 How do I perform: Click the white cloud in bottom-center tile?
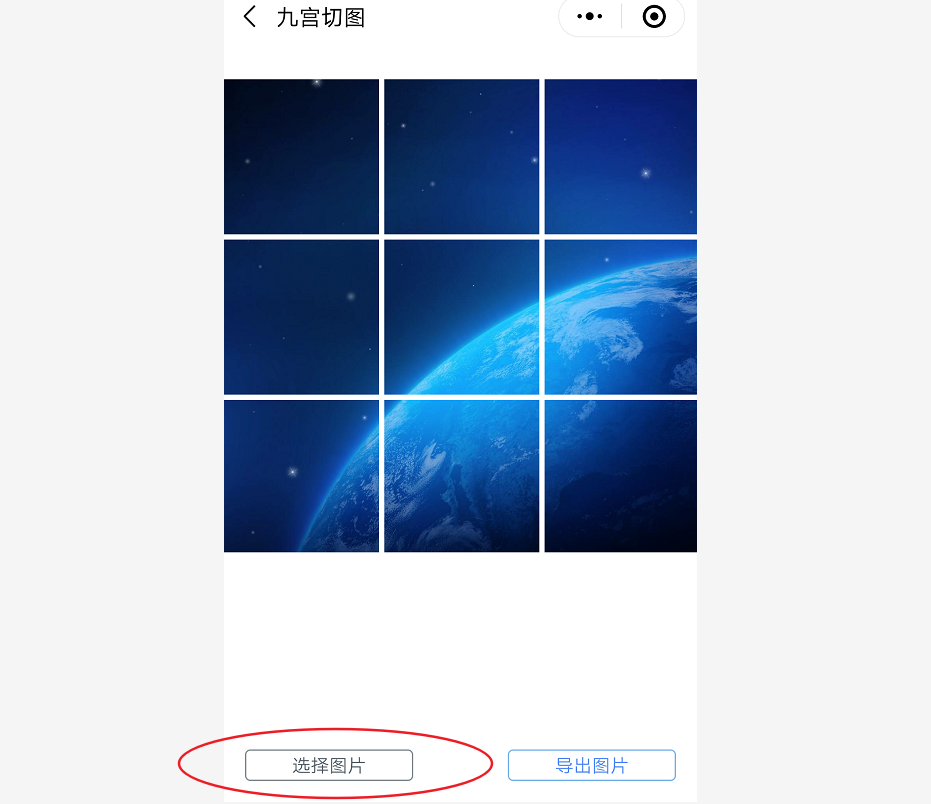[x=433, y=456]
